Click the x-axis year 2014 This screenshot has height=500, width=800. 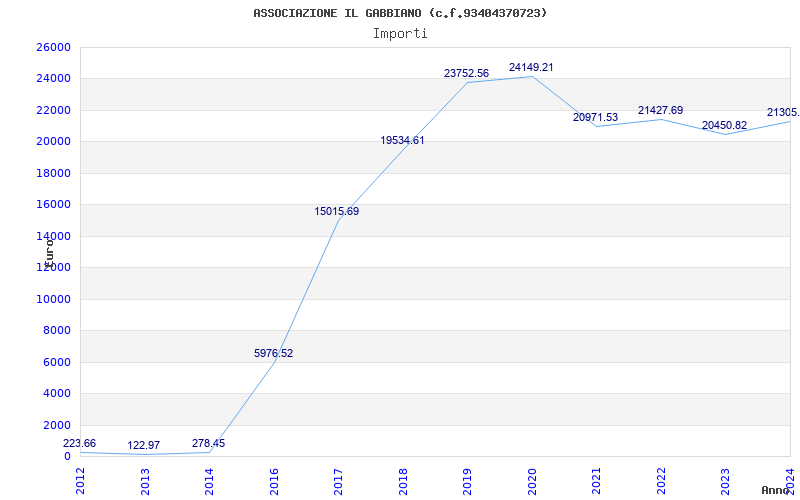(x=210, y=481)
